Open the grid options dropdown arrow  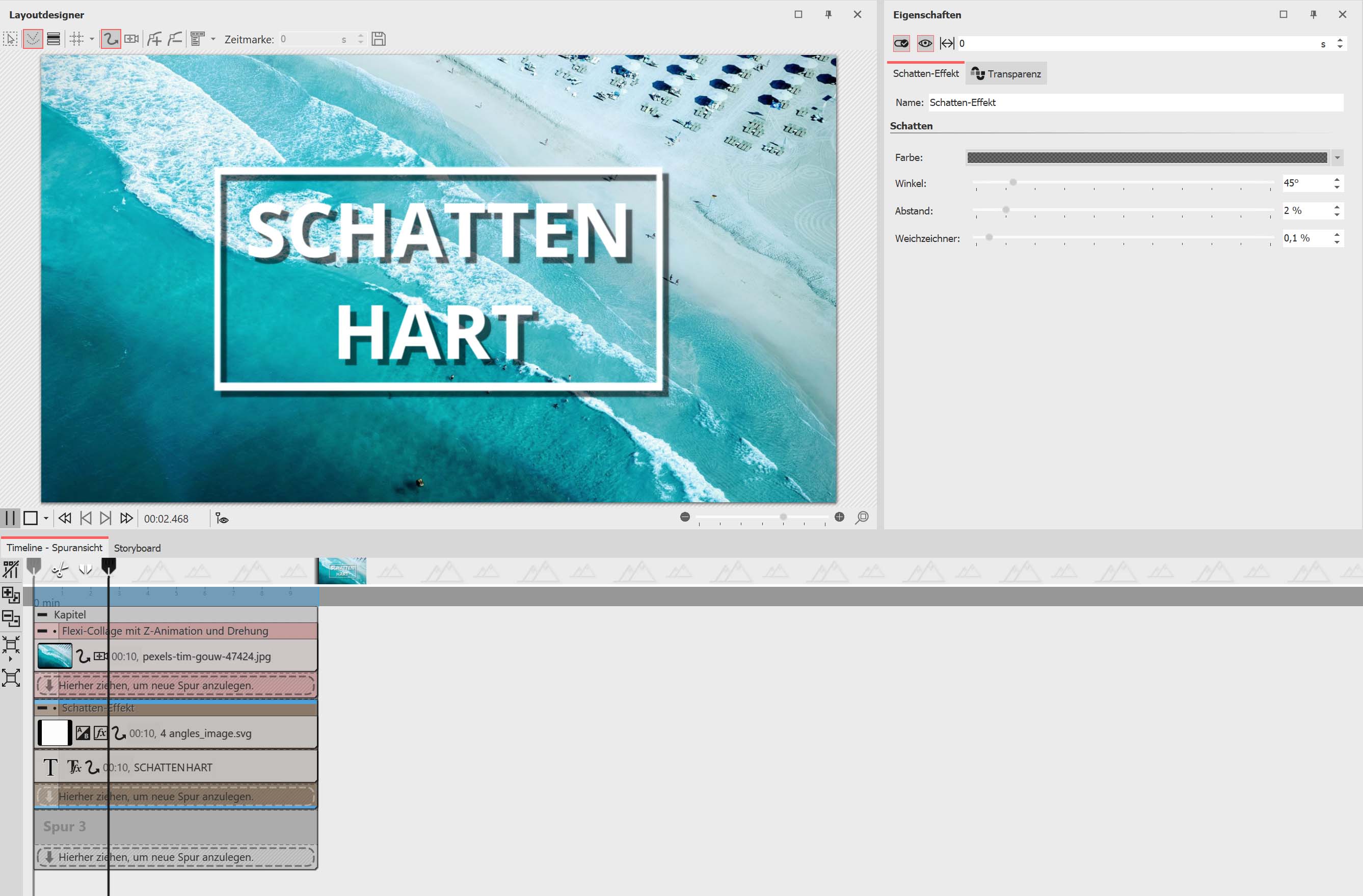tap(92, 39)
